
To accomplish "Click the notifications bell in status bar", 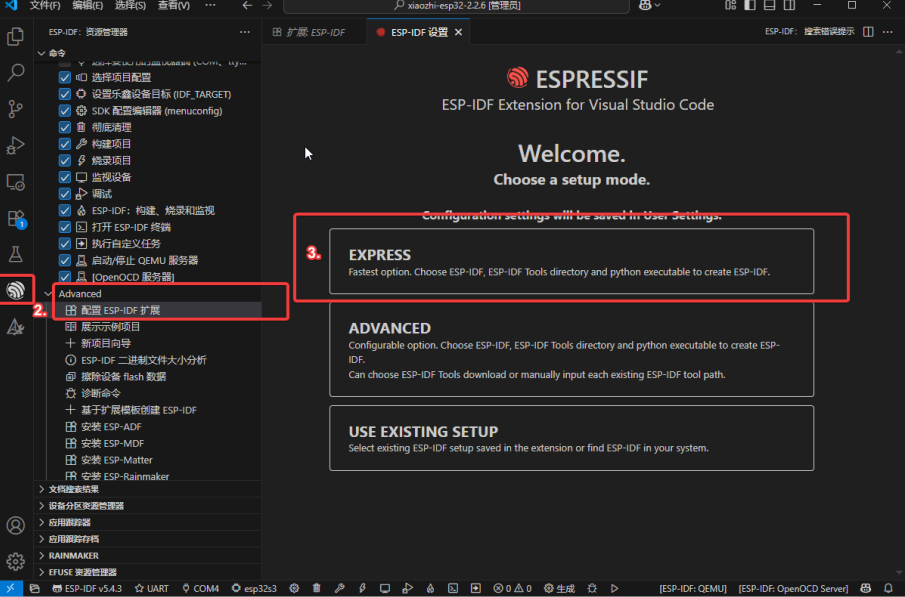I will 889,588.
